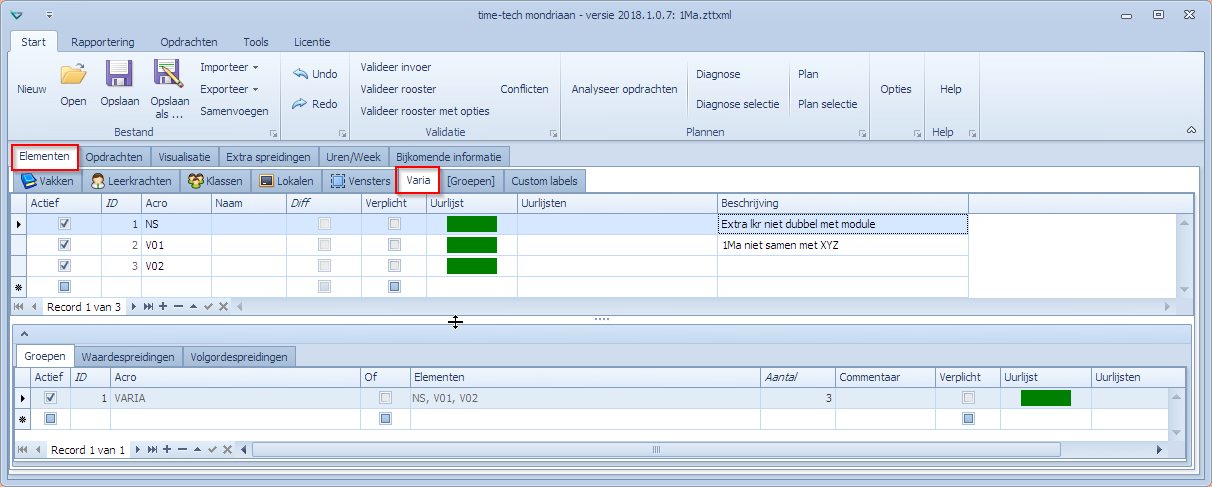Toggle Actief checkbox for V01 row

[x=65, y=245]
